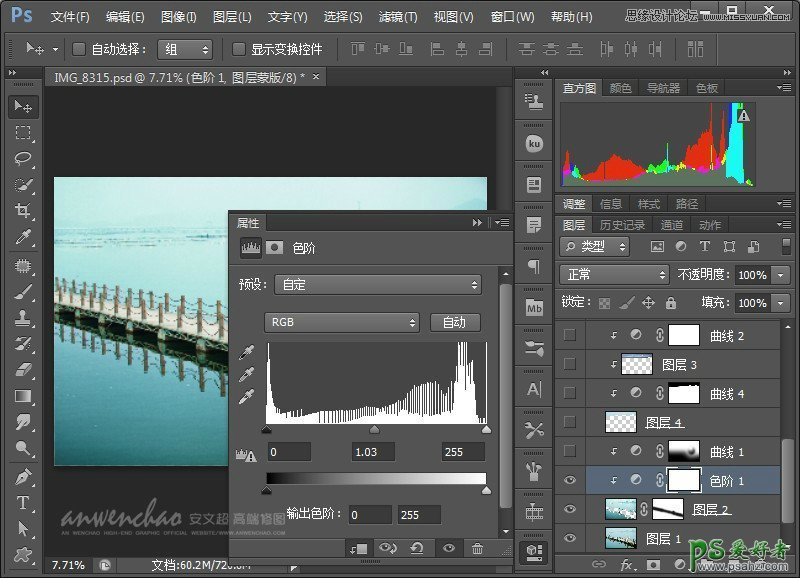
Task: Hide the 色阶 1 layer
Action: tap(570, 481)
